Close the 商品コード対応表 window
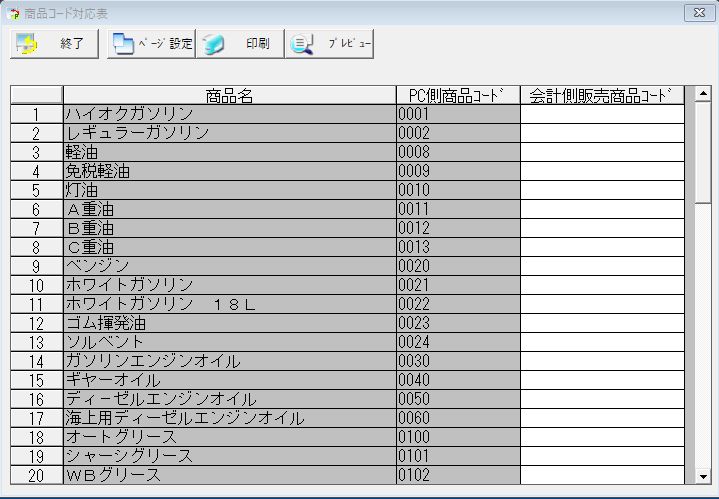719x499 pixels. click(x=696, y=13)
